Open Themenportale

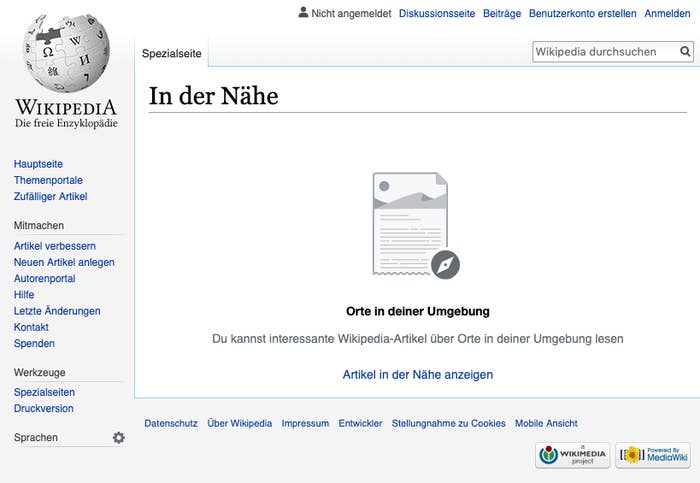tap(48, 180)
